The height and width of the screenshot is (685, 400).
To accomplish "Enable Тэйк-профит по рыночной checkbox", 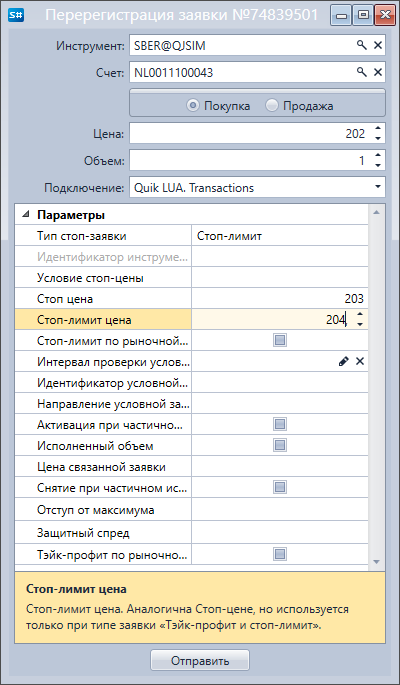I will pos(279,554).
